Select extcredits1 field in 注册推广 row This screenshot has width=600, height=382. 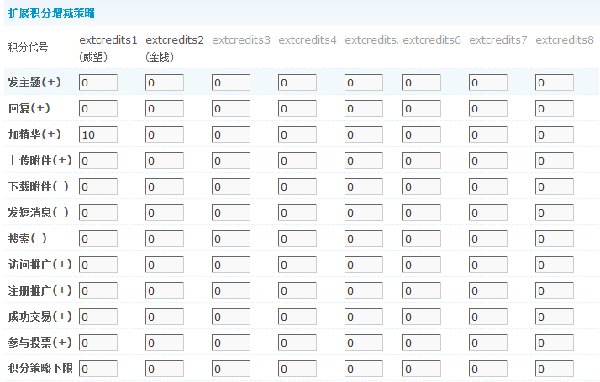[98, 291]
